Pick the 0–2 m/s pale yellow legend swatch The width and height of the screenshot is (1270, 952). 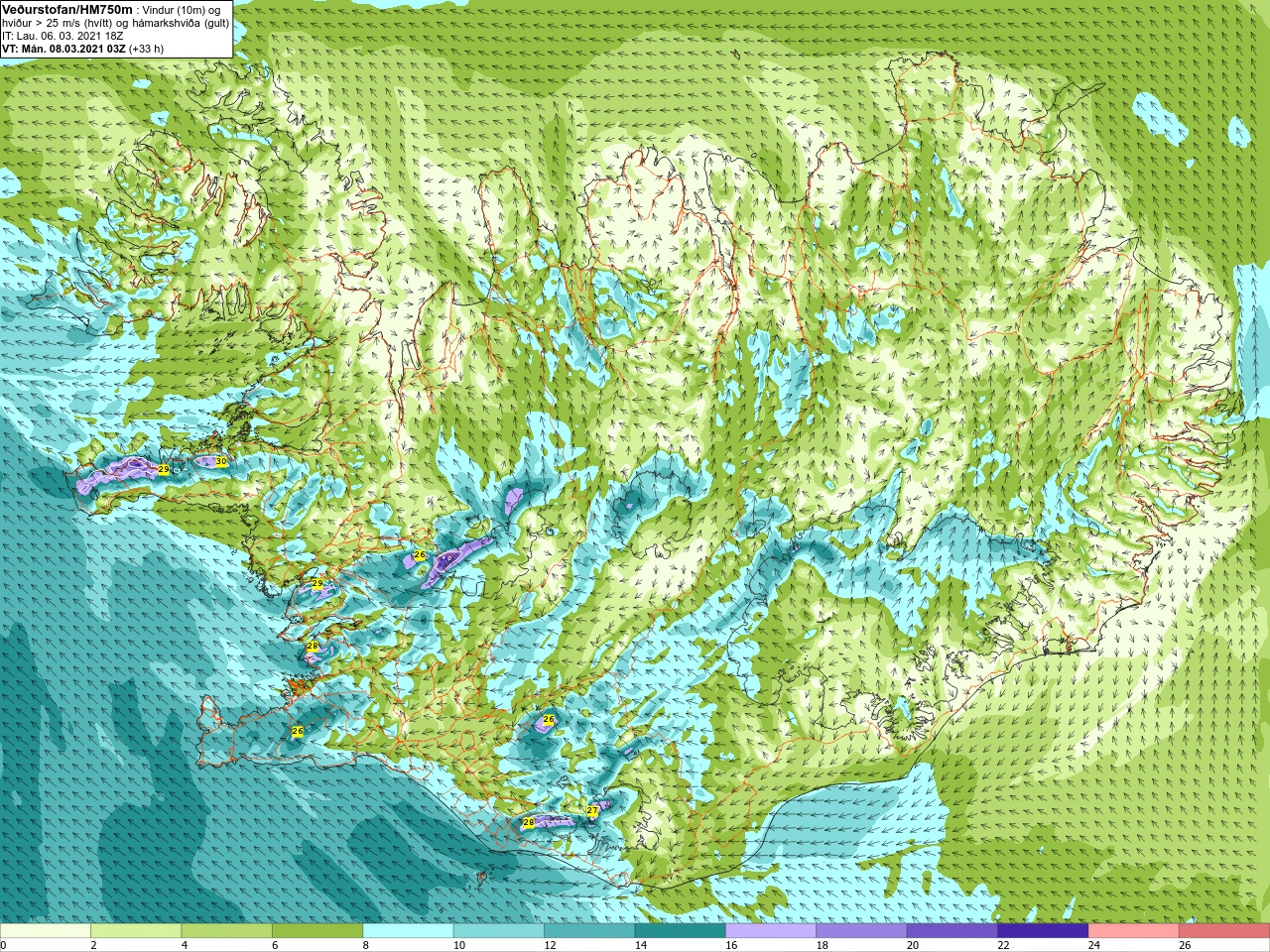point(46,931)
